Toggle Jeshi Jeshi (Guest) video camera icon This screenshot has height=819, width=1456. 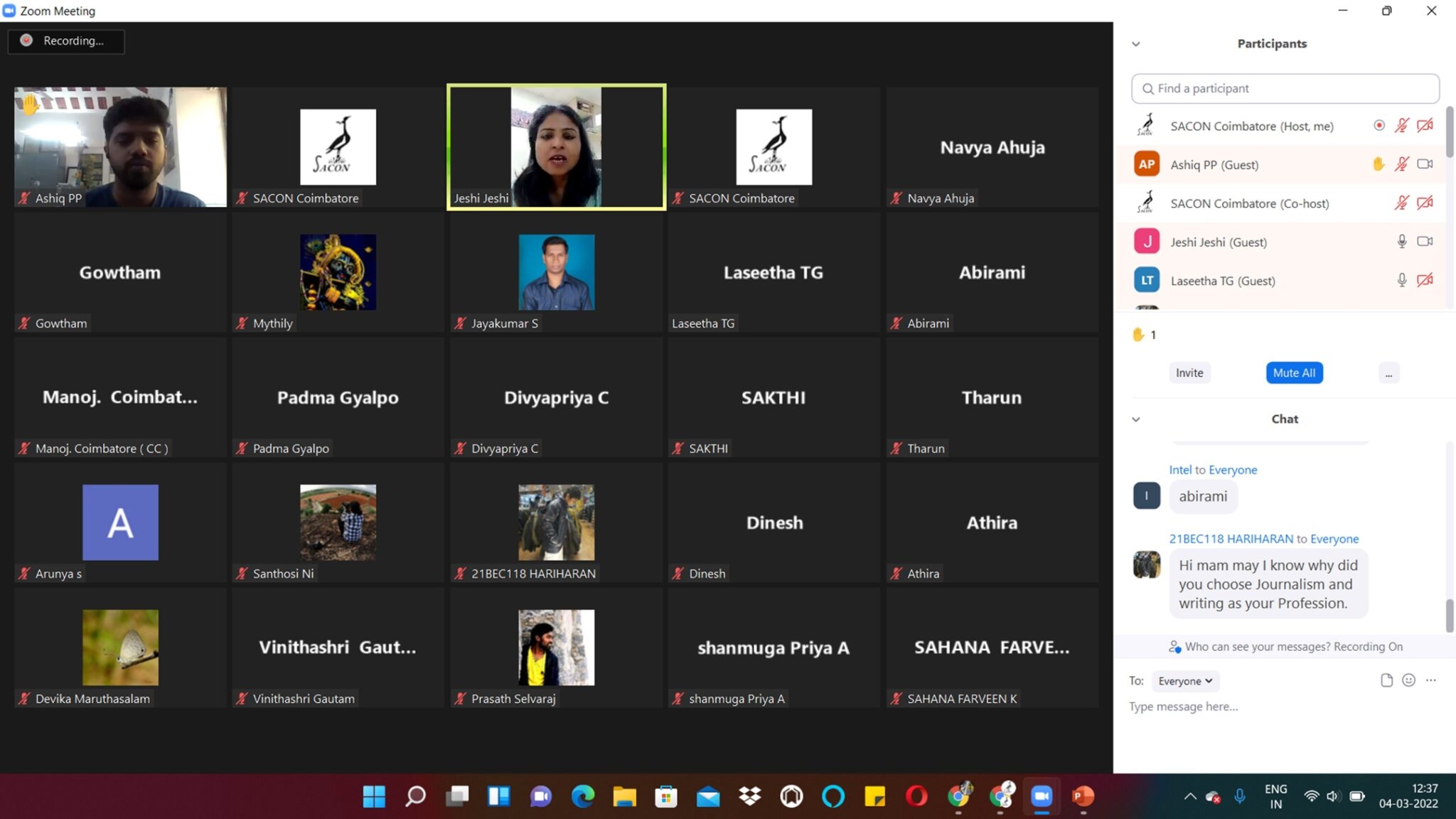1425,242
